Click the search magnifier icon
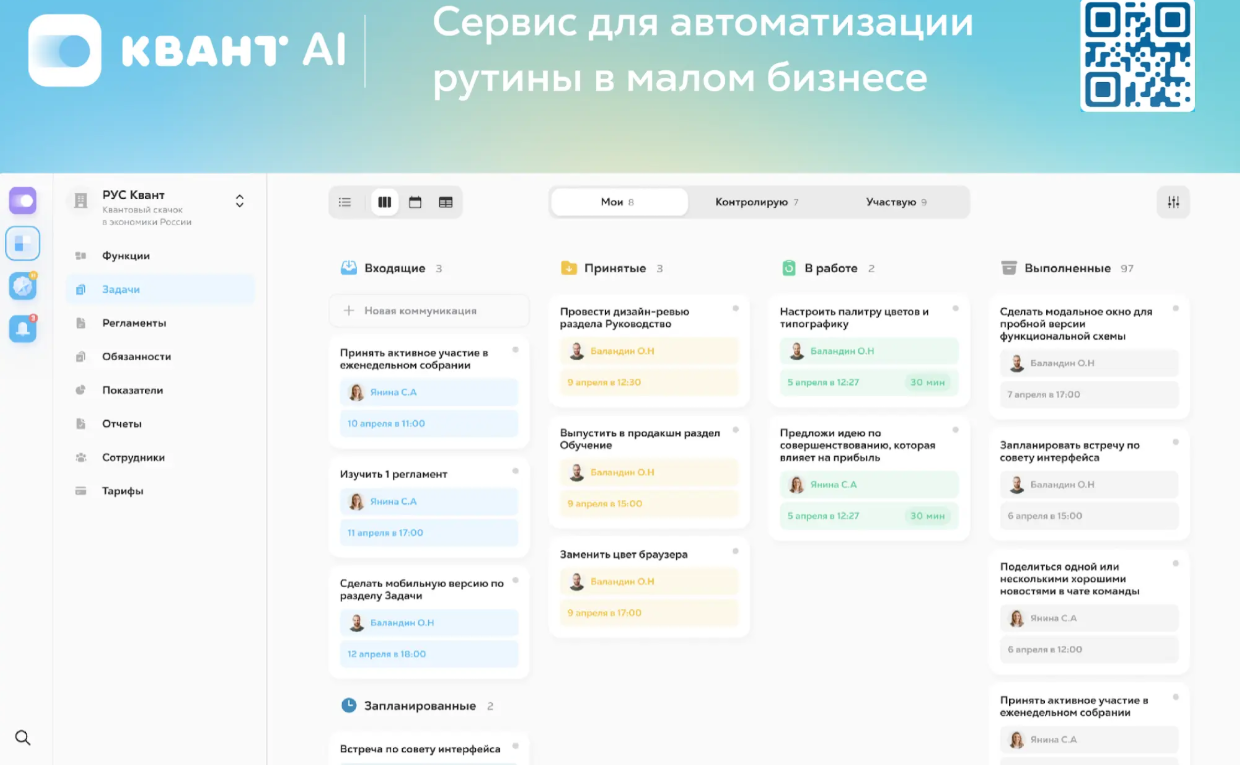1240x765 pixels. tap(23, 738)
